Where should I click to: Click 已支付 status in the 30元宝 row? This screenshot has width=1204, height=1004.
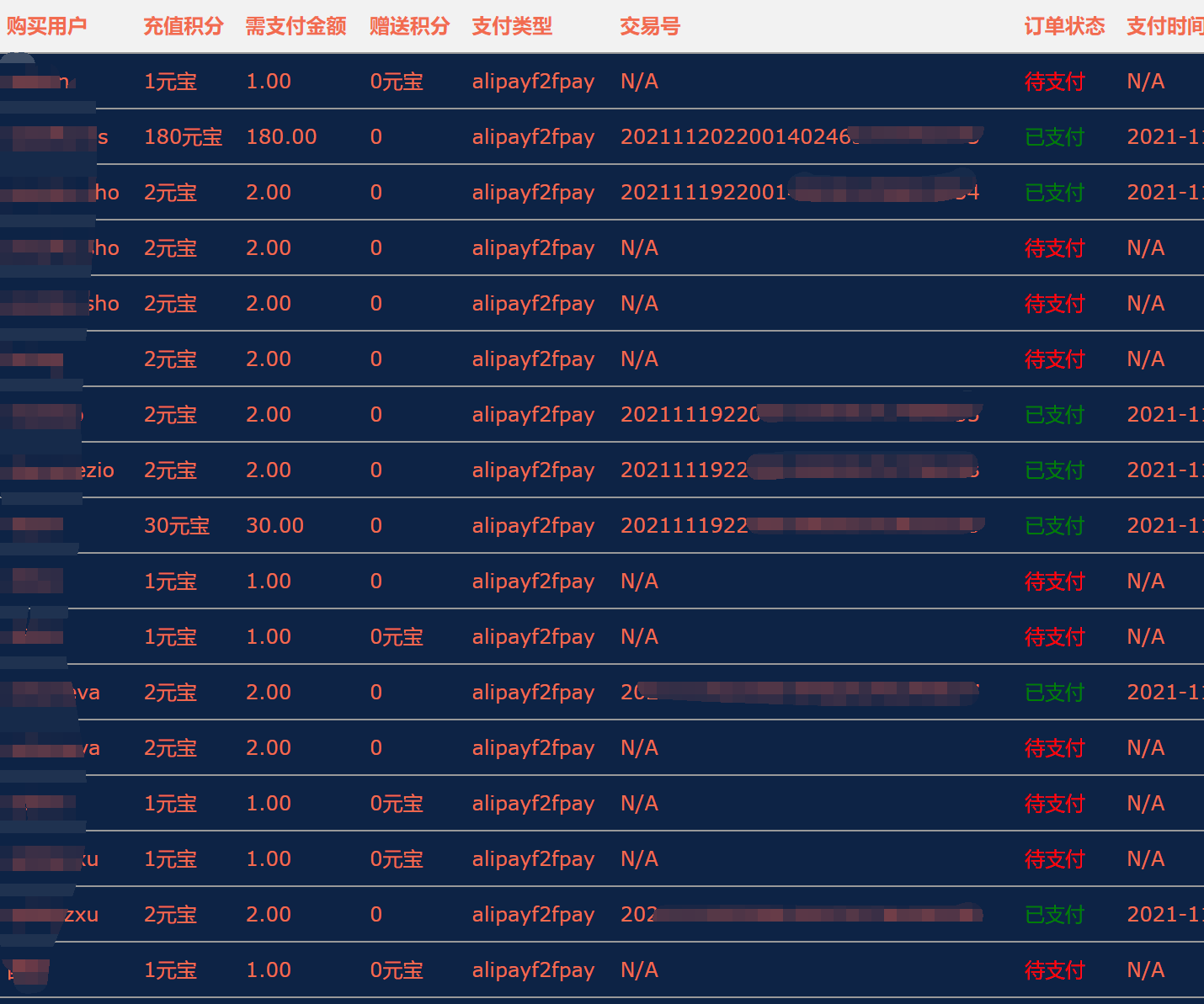tap(1054, 526)
